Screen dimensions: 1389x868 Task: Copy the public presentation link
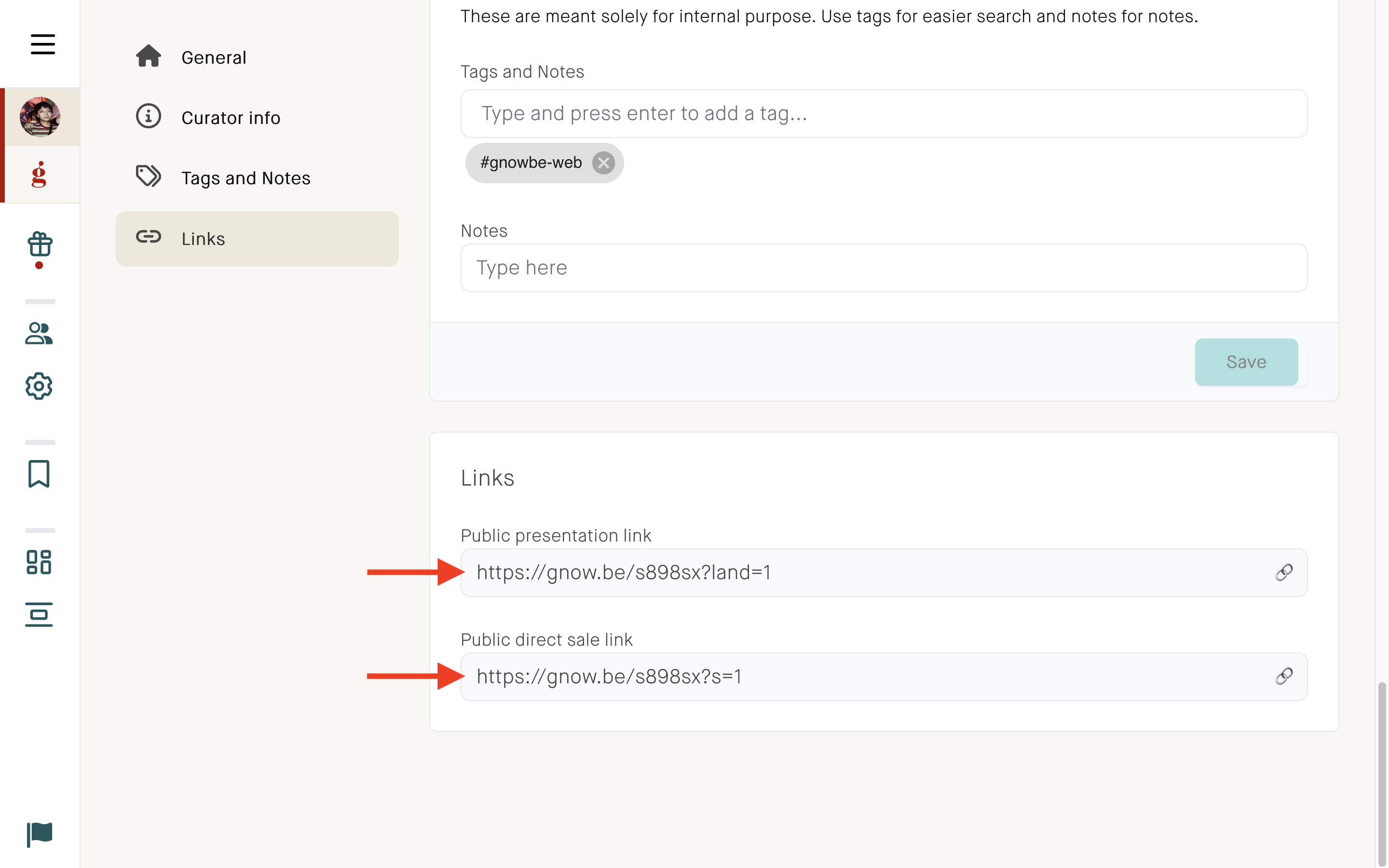click(1283, 572)
